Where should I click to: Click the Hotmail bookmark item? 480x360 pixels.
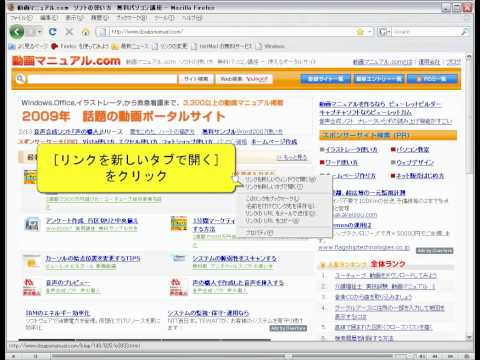[x=222, y=46]
